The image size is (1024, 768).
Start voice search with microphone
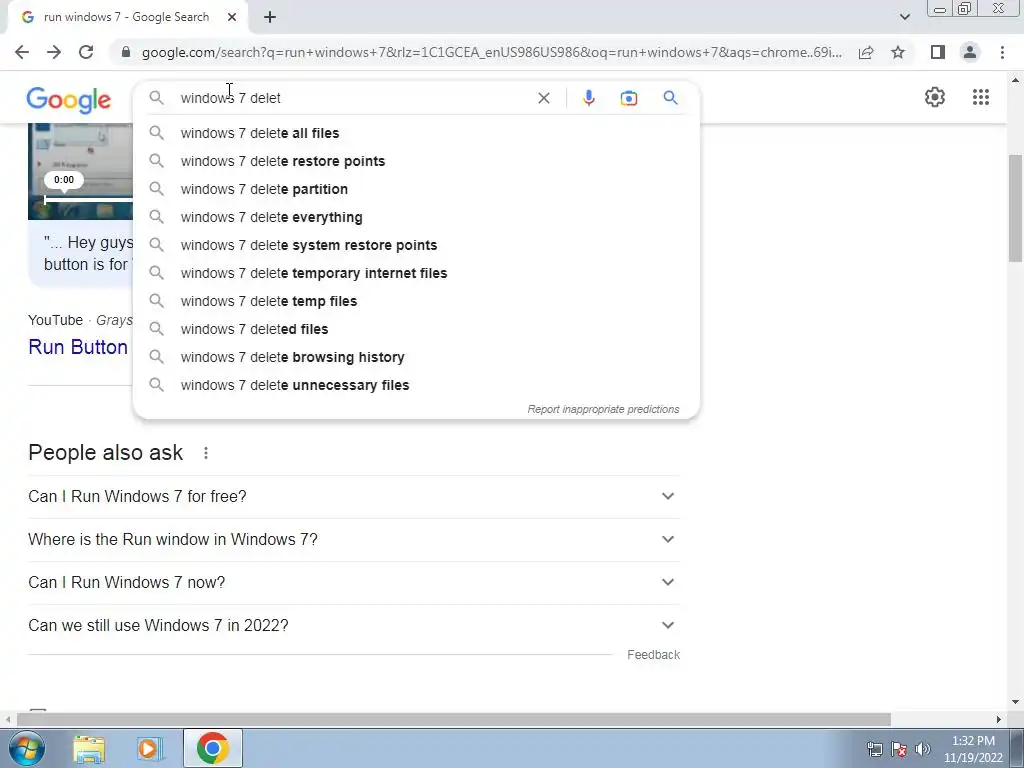point(588,98)
